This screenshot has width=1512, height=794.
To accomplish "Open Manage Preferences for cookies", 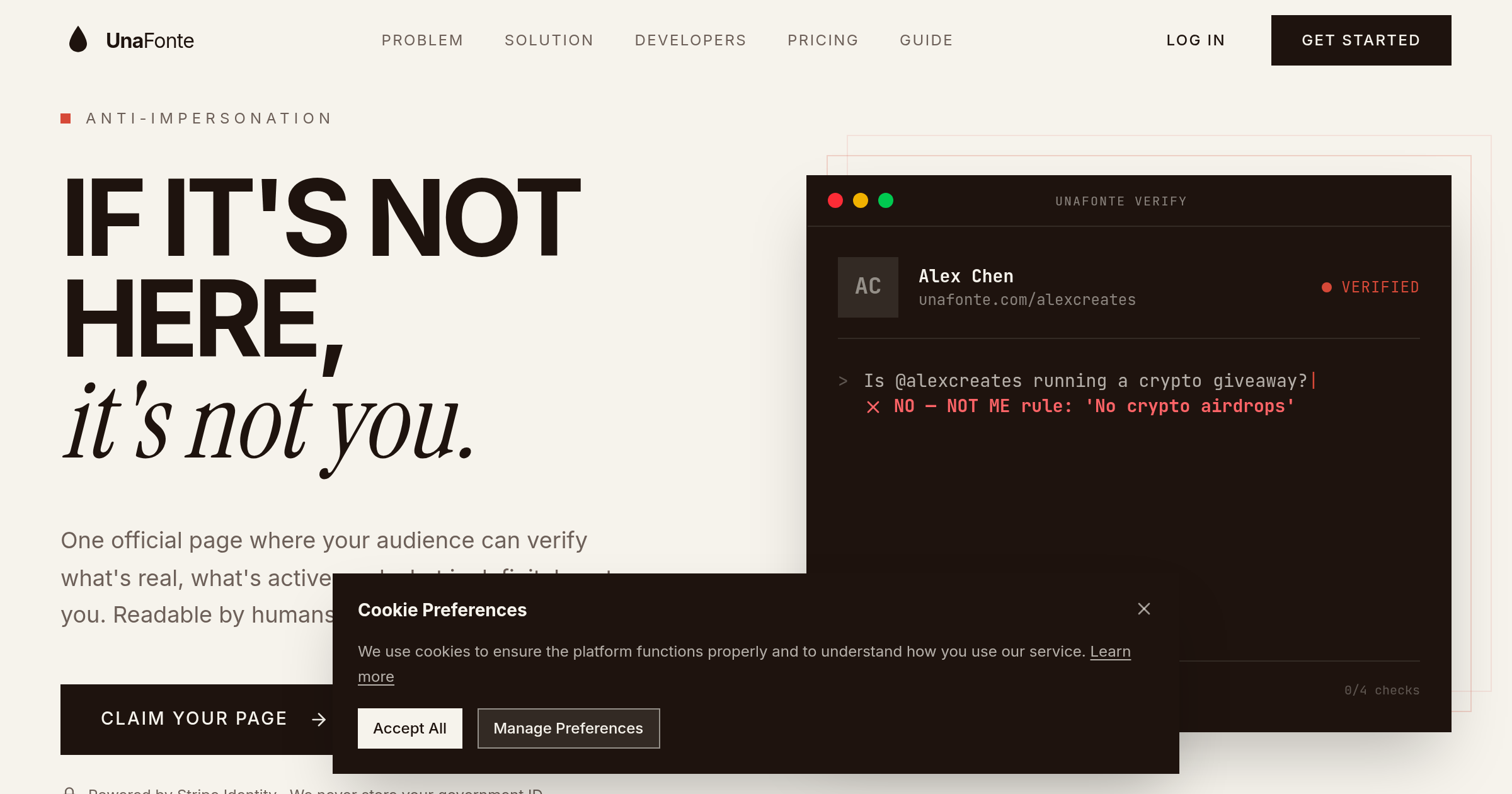I will (x=568, y=728).
